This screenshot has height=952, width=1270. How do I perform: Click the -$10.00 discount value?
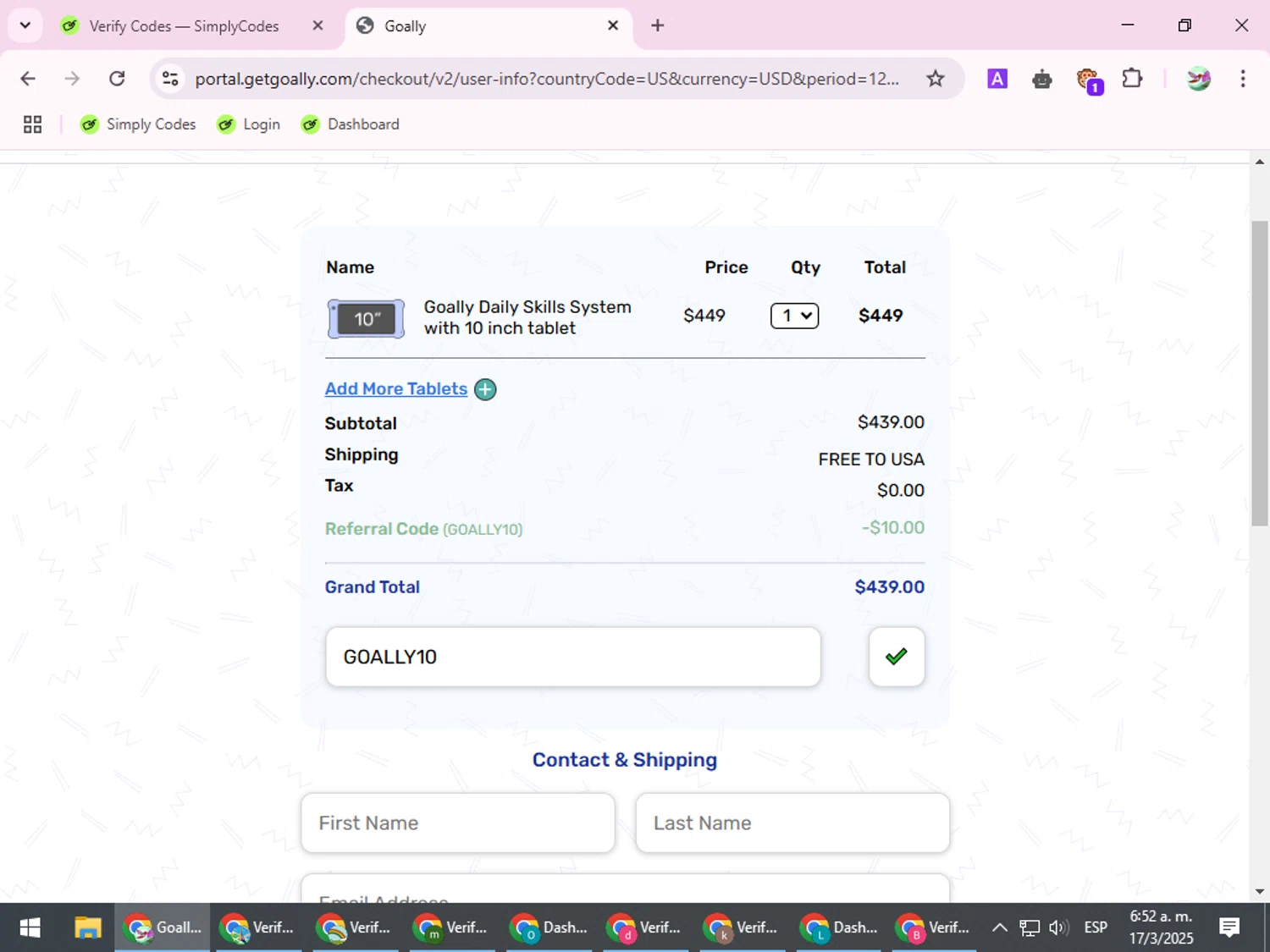893,527
